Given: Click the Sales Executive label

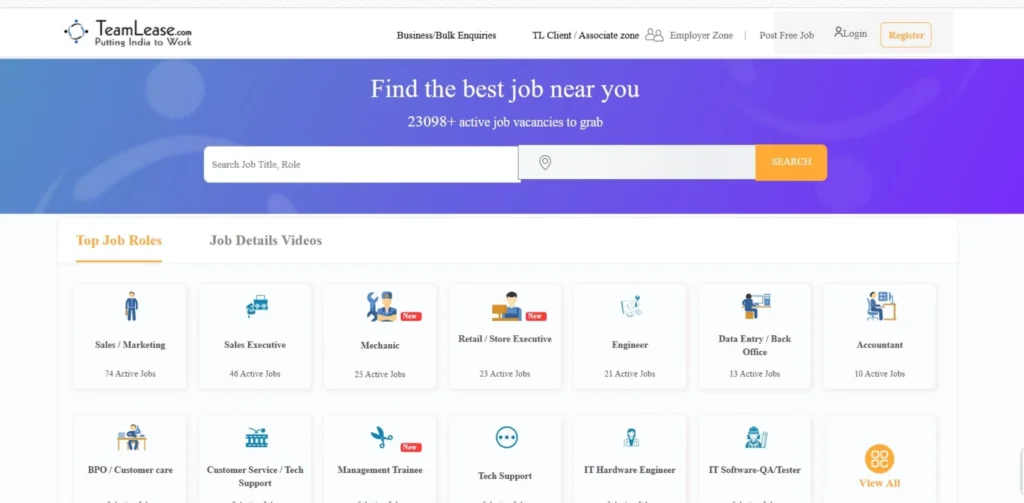Looking at the screenshot, I should pyautogui.click(x=255, y=345).
